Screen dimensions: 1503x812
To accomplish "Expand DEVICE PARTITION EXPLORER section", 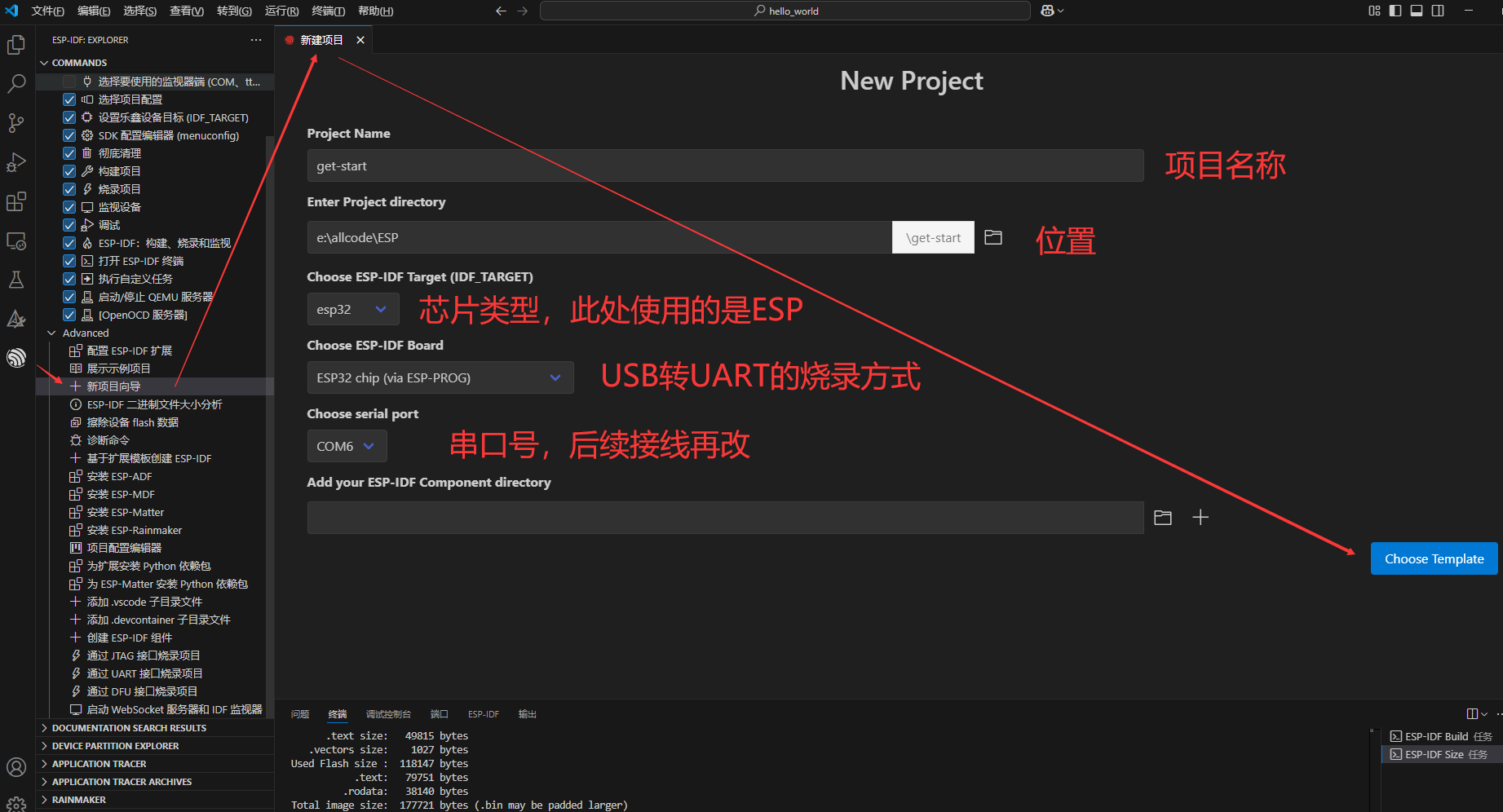I will [x=155, y=746].
